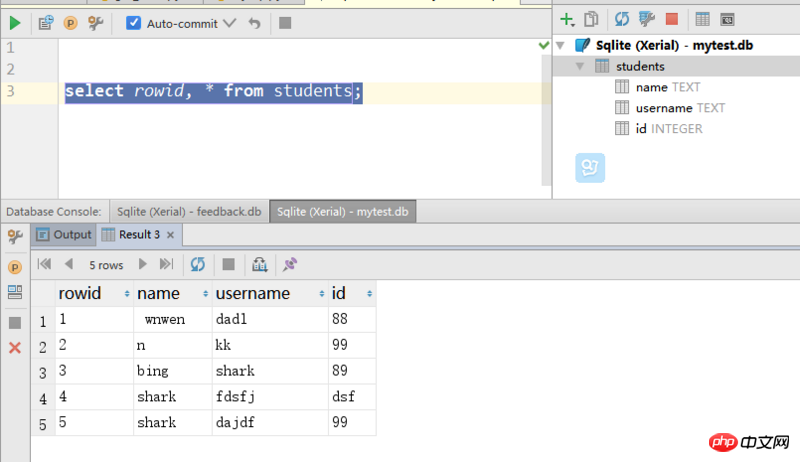Switch to Sqlite (Xerial) - feedback.db console tab
Image resolution: width=800 pixels, height=462 pixels.
tap(188, 212)
